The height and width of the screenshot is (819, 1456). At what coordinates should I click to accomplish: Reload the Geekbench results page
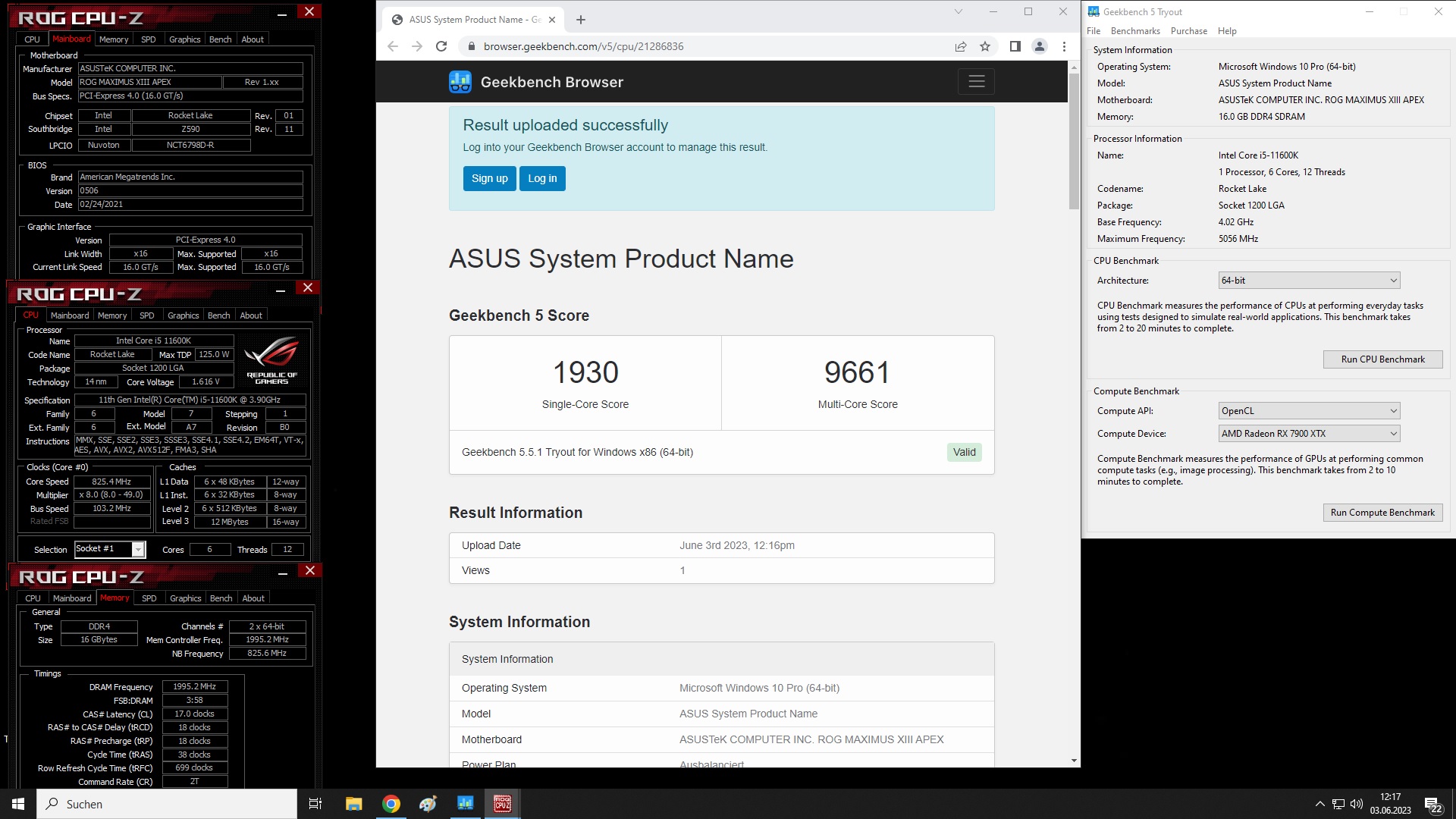(441, 46)
